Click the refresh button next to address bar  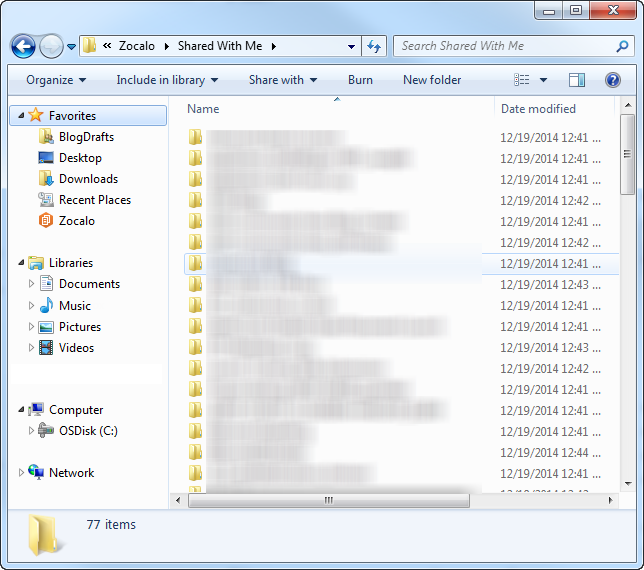(x=375, y=46)
